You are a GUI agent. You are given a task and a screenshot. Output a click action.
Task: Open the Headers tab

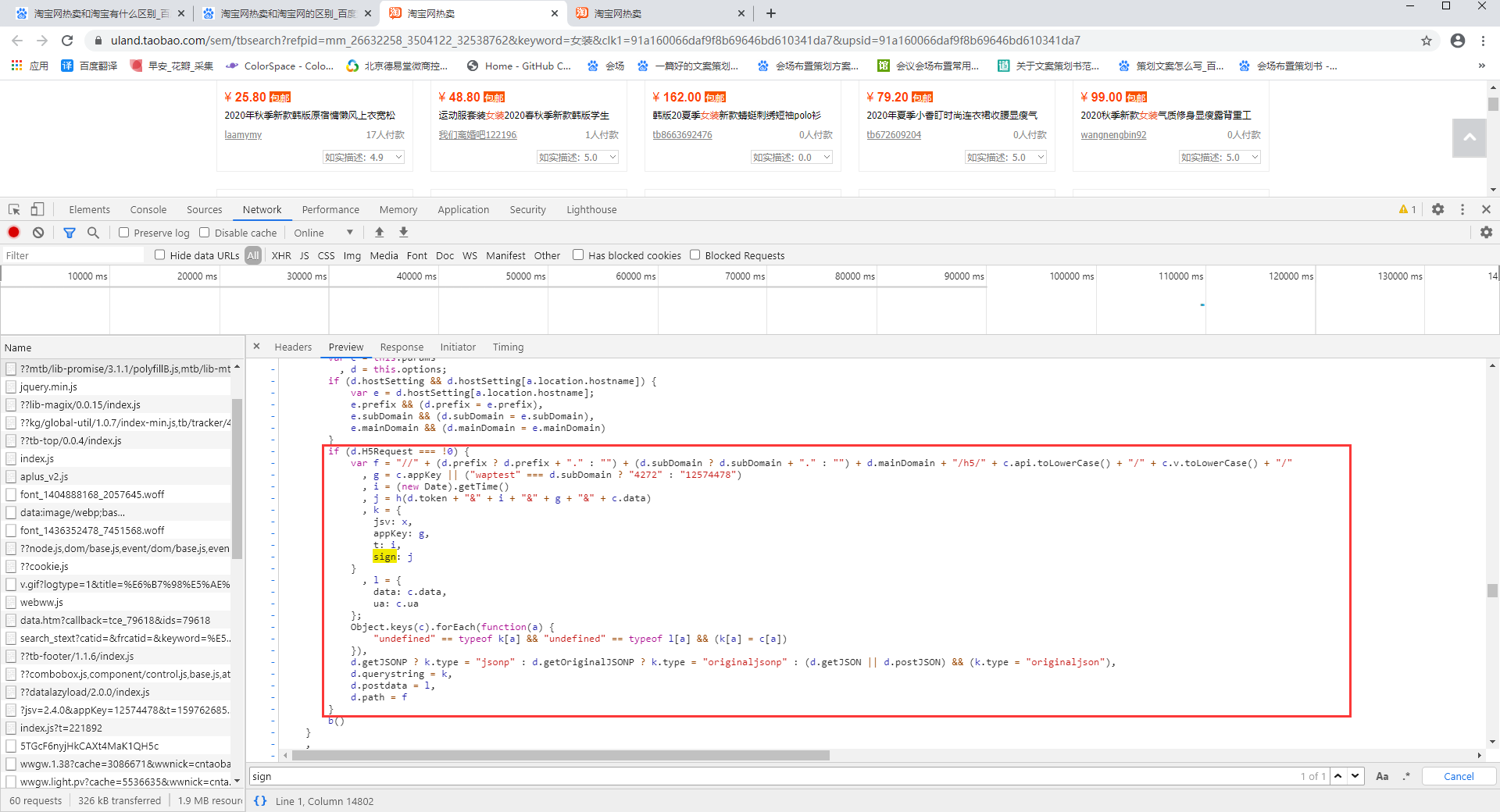(293, 347)
